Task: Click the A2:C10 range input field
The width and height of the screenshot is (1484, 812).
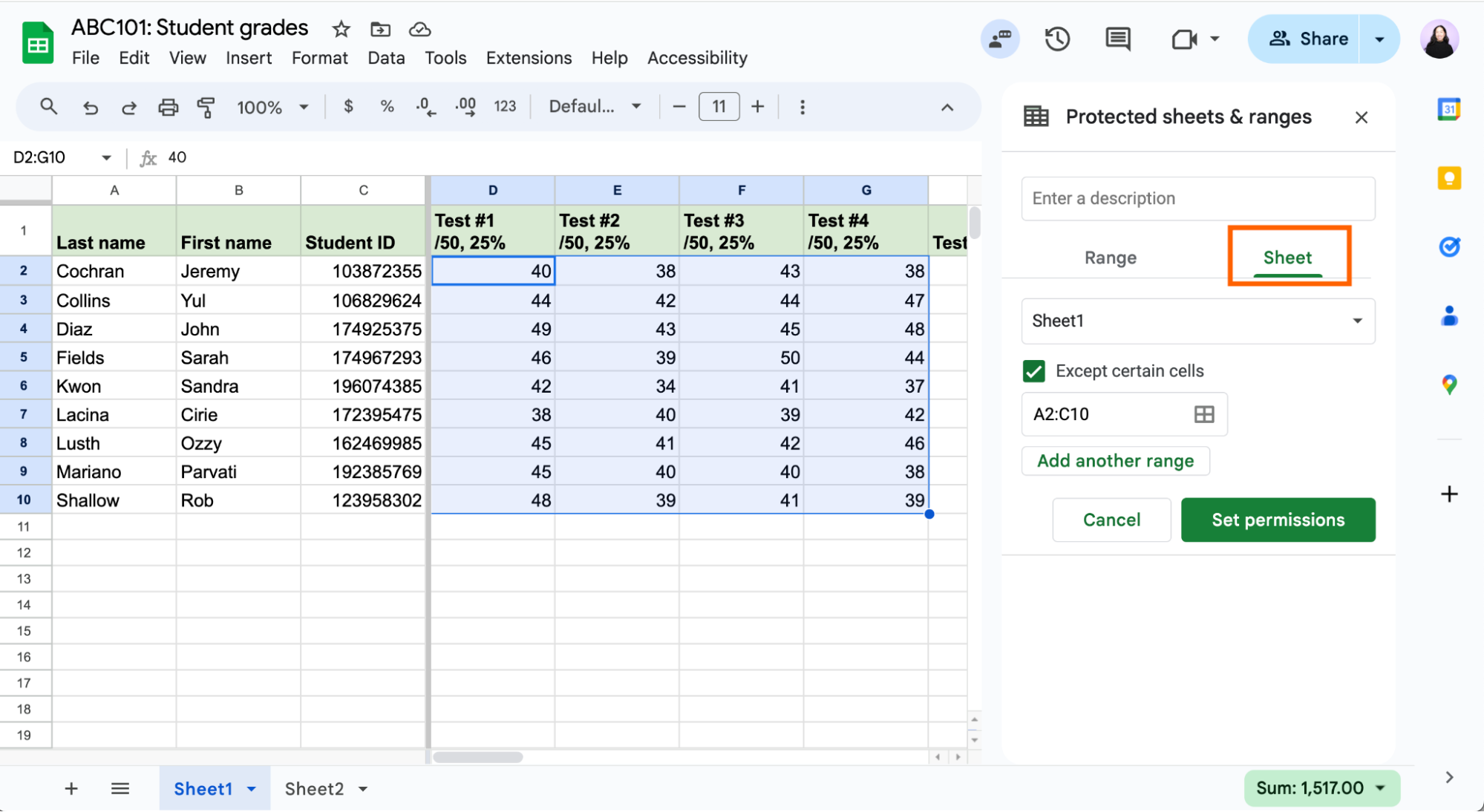Action: point(1124,414)
